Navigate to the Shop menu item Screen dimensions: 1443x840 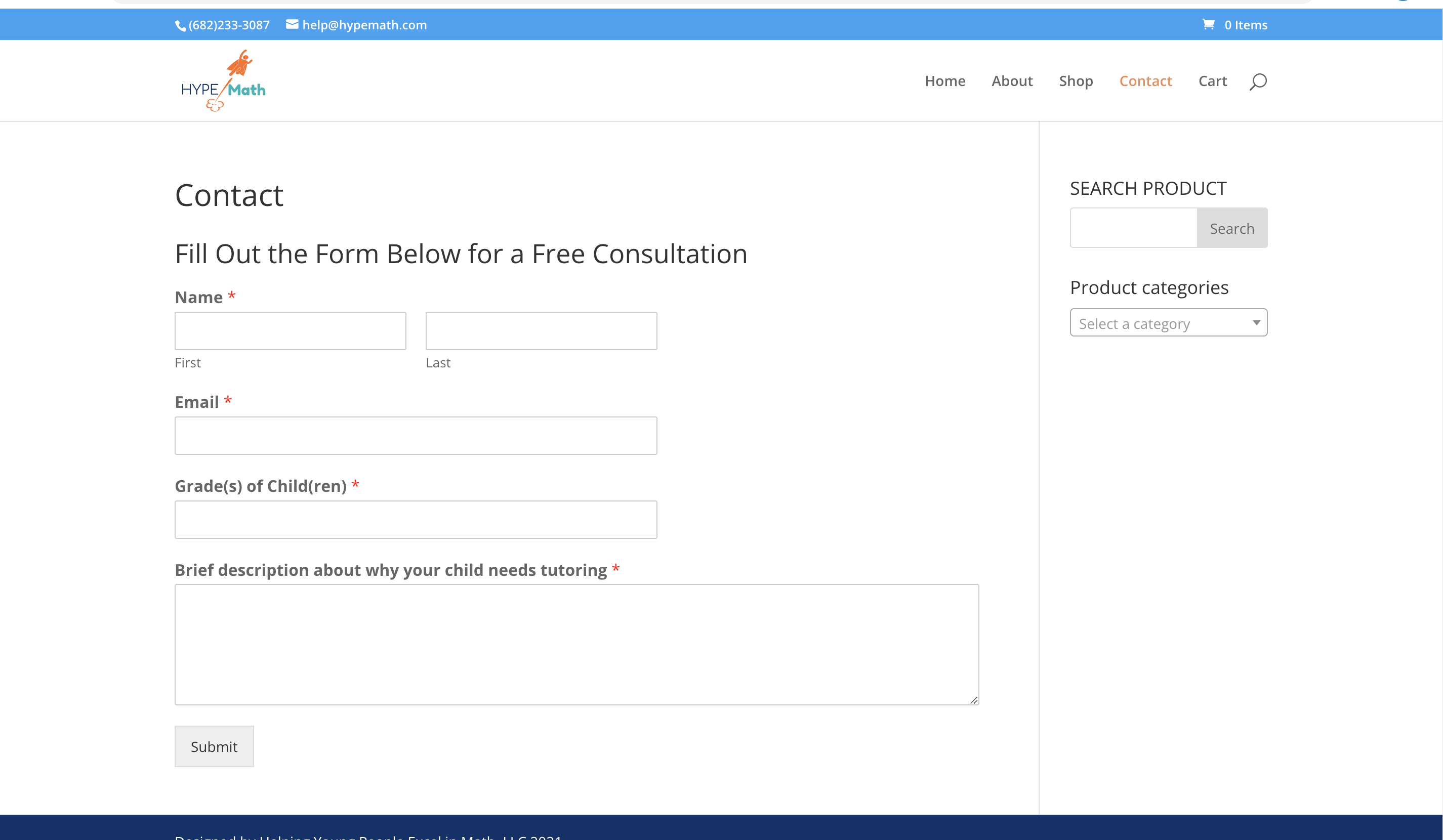(x=1076, y=81)
